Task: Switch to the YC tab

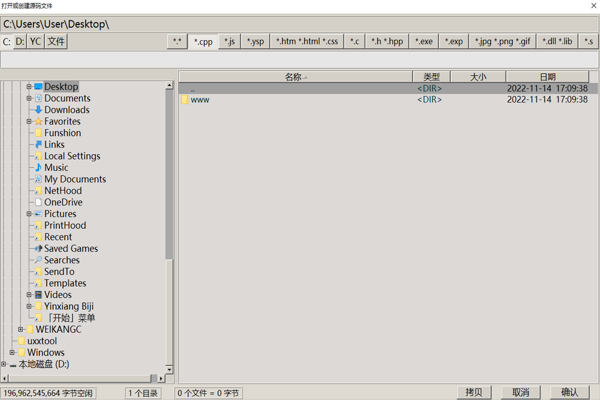Action: point(35,42)
